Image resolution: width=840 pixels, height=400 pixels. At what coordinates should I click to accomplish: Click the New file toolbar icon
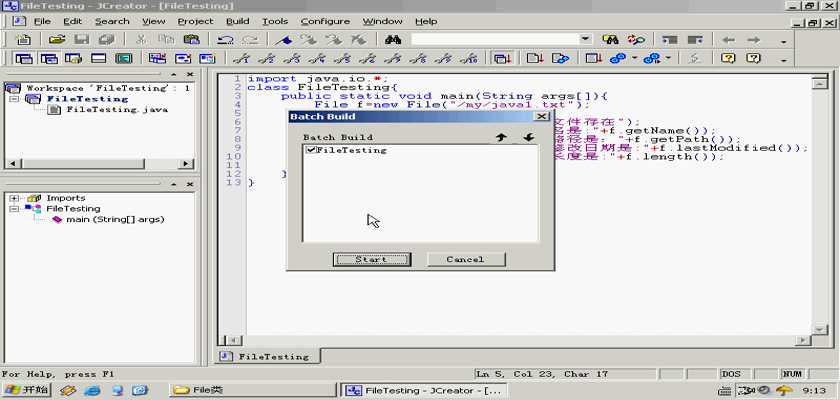[x=24, y=40]
